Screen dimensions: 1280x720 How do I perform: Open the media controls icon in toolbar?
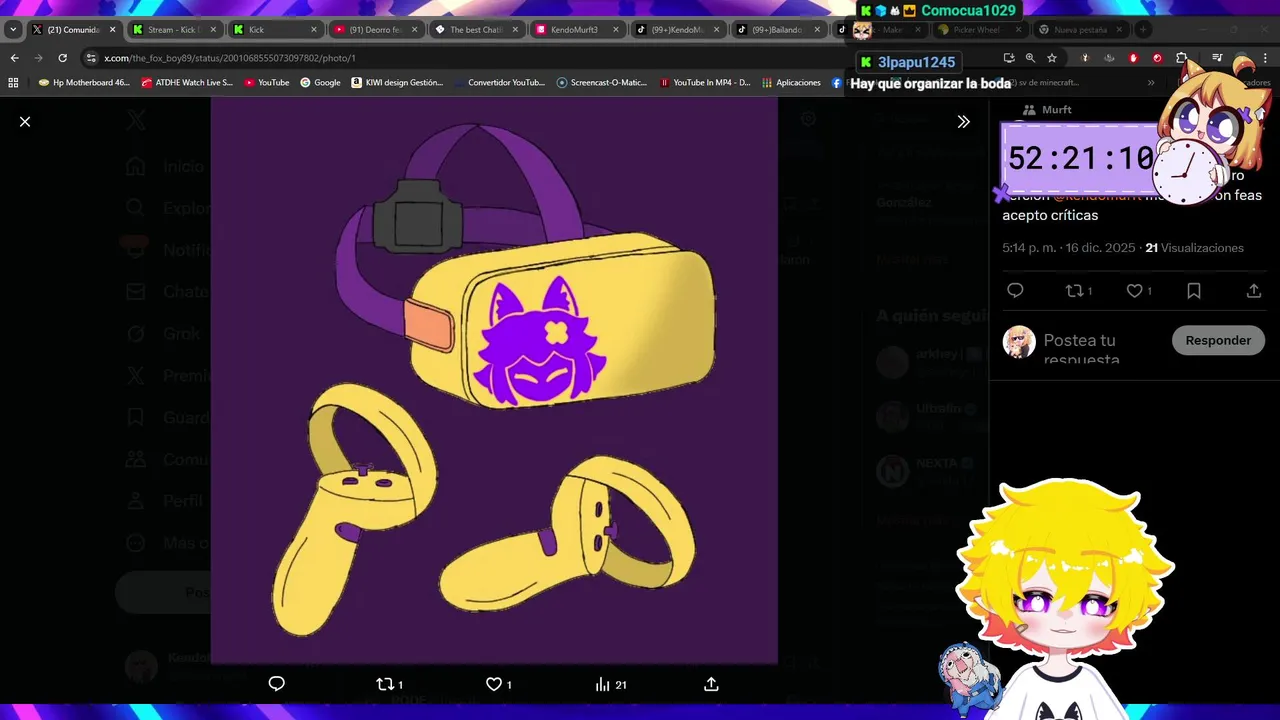click(x=1217, y=58)
